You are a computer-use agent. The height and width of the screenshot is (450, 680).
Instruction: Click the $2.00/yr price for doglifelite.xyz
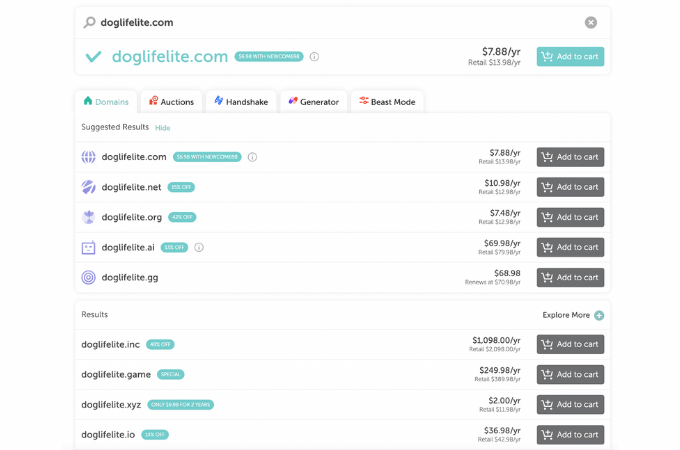pyautogui.click(x=504, y=401)
